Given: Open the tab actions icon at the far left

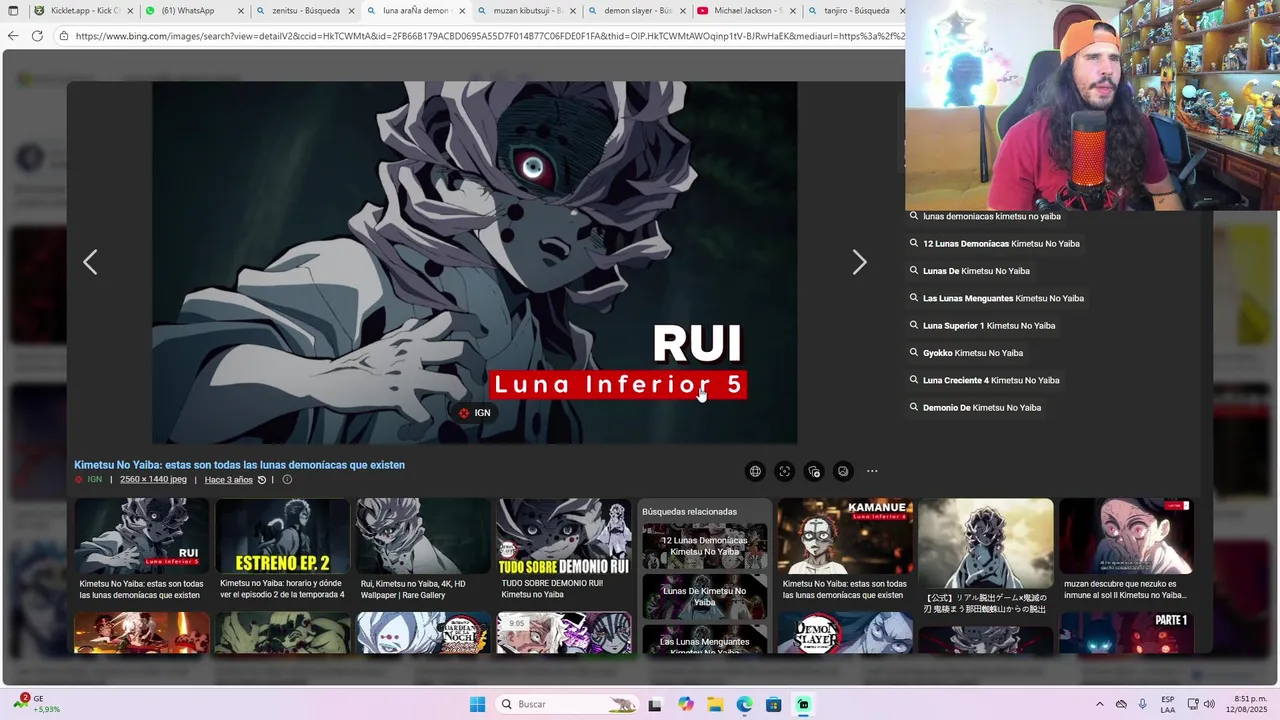Looking at the screenshot, I should pyautogui.click(x=13, y=11).
